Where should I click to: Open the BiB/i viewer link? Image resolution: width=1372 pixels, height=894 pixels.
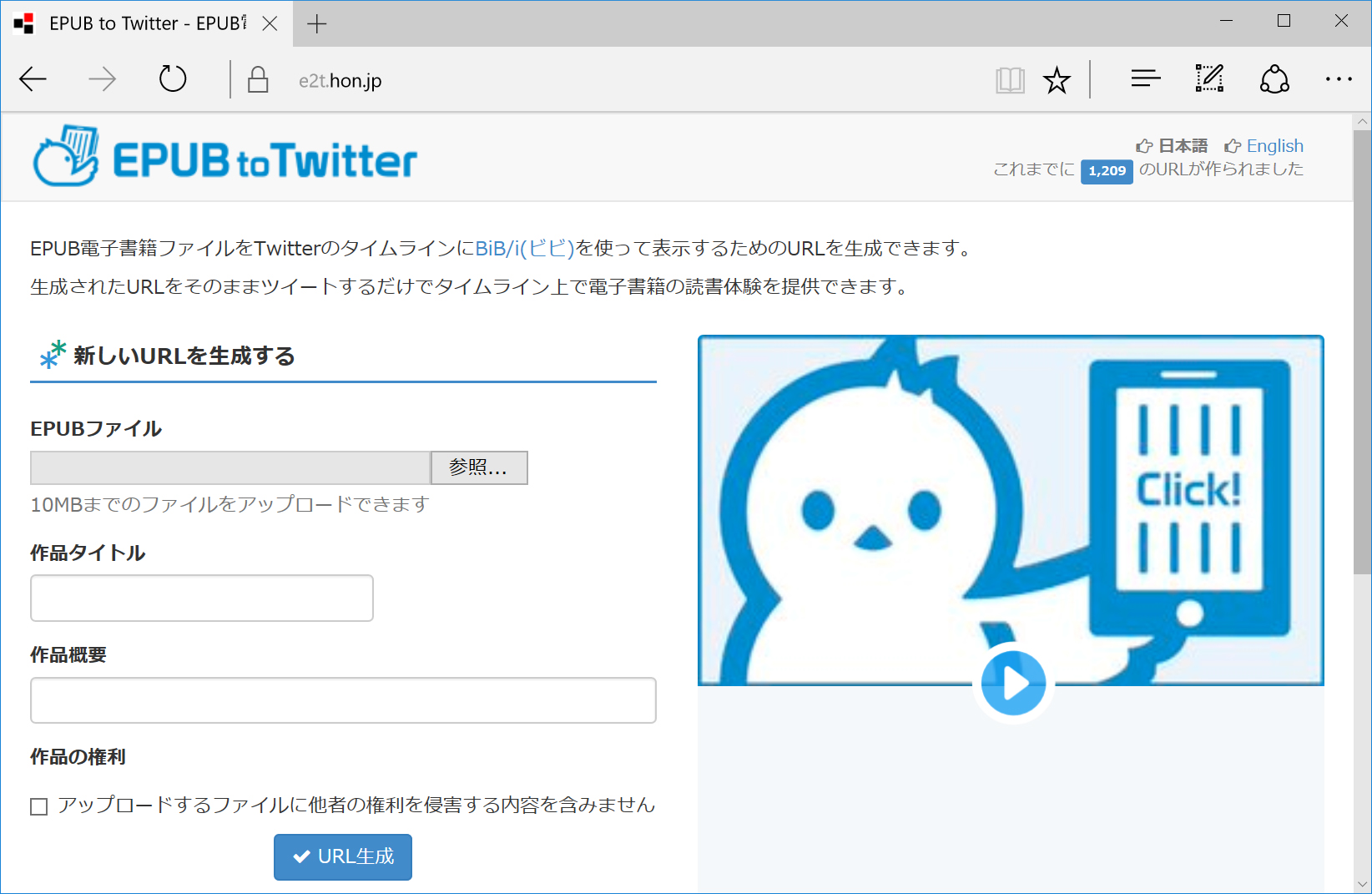coord(522,247)
